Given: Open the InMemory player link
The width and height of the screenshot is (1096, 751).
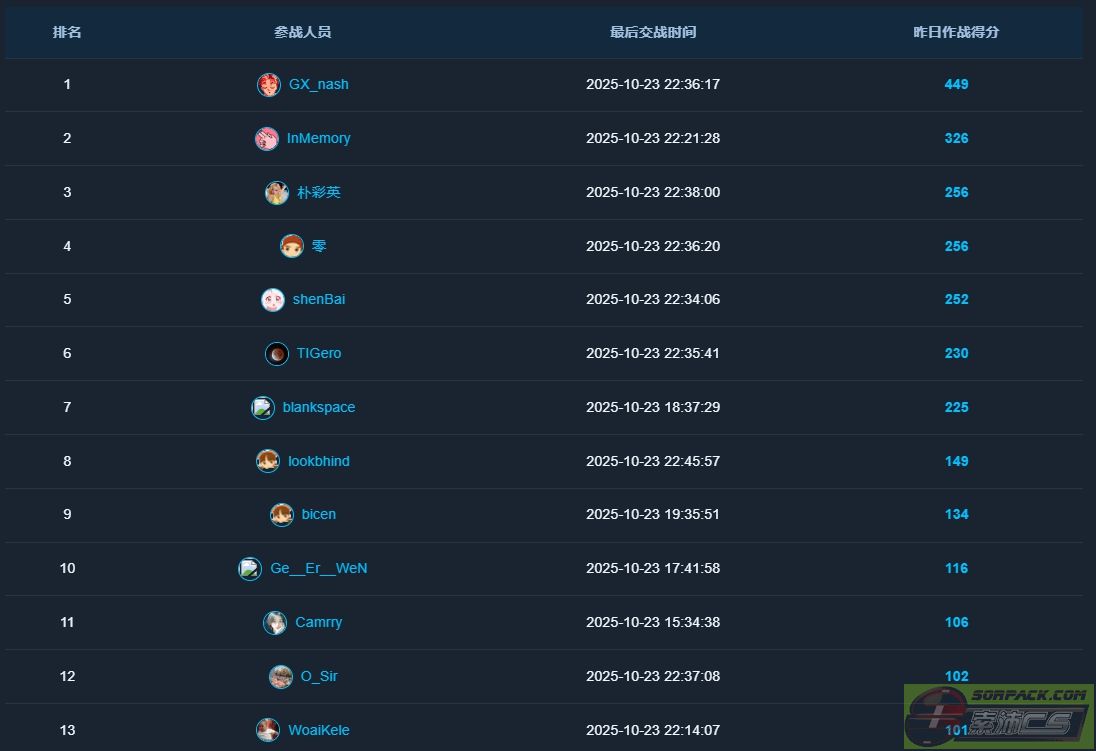Looking at the screenshot, I should tap(318, 139).
